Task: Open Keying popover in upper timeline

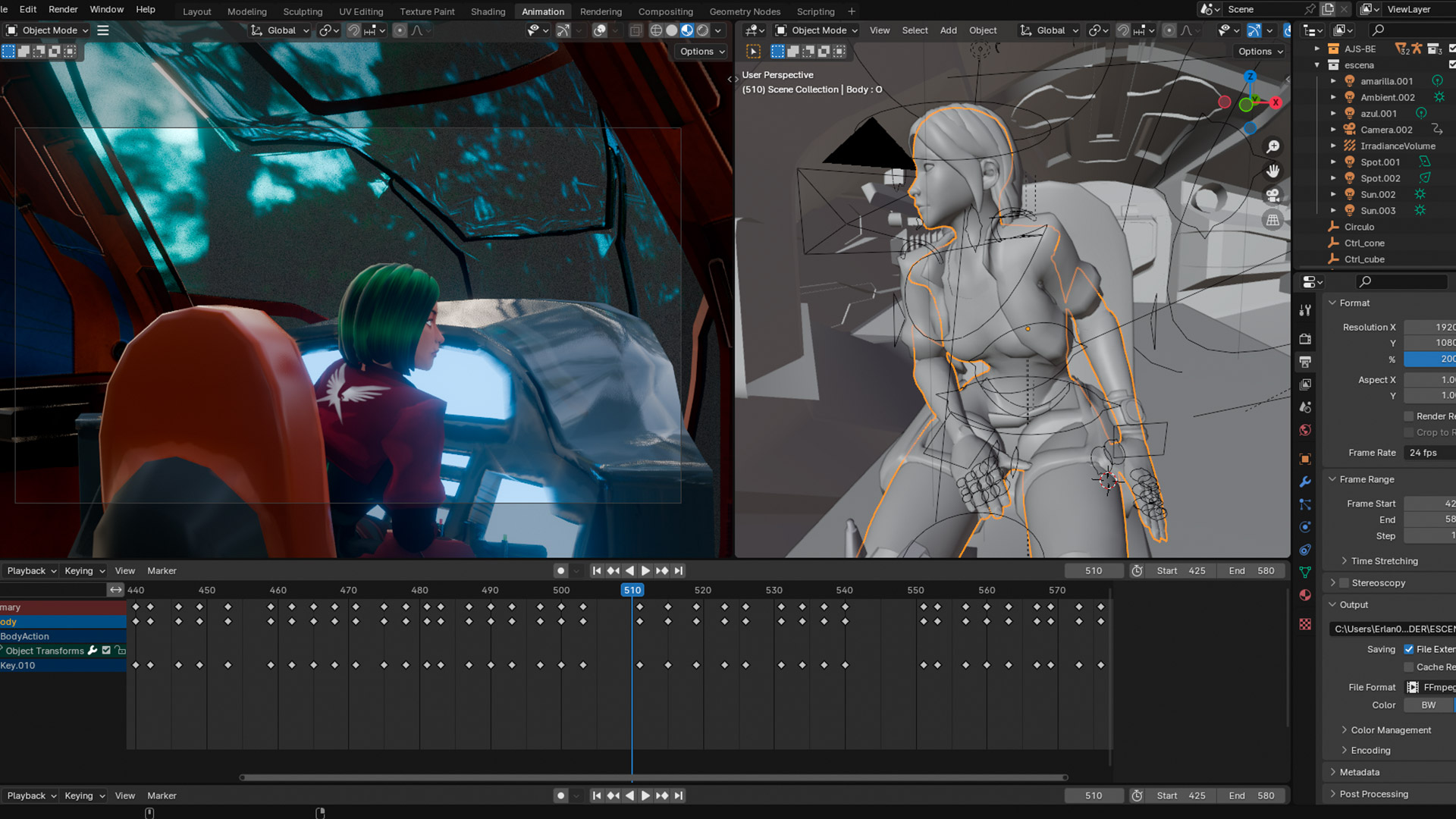Action: point(84,571)
